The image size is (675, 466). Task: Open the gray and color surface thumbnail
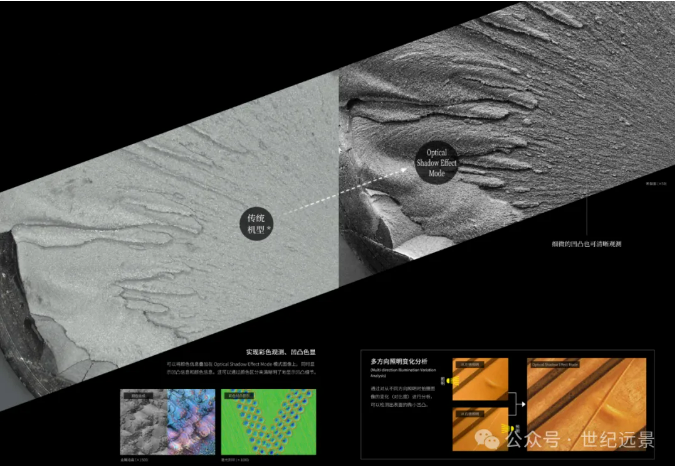tap(167, 421)
